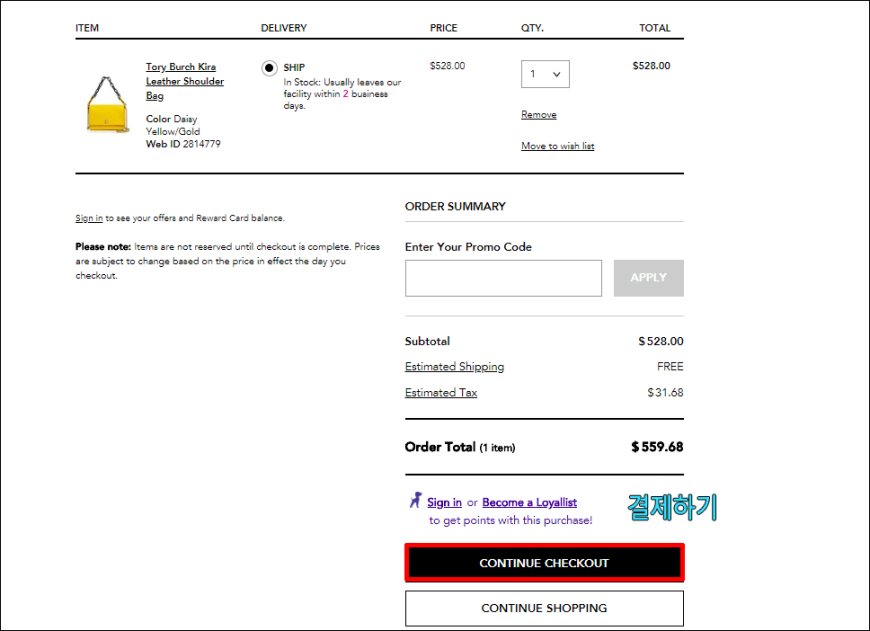Click the Loyallist Sign in link
870x631 pixels.
pos(444,502)
